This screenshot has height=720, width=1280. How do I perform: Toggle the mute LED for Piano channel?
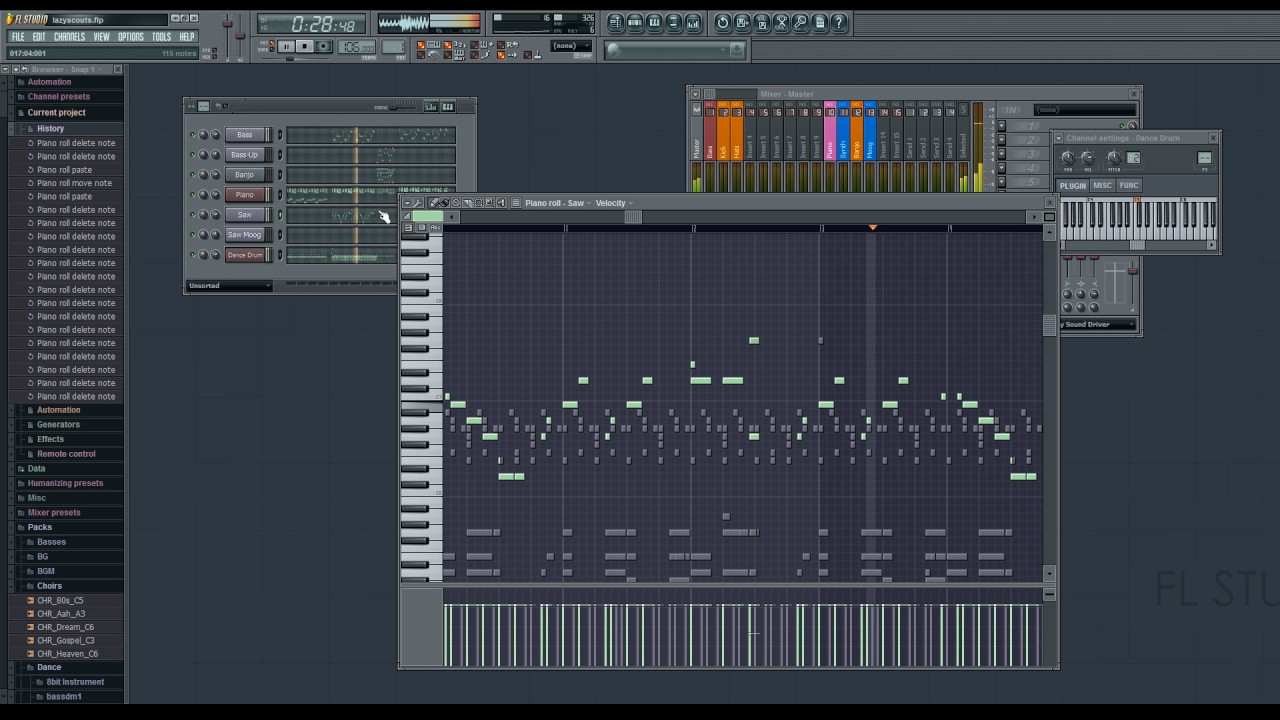(x=192, y=195)
